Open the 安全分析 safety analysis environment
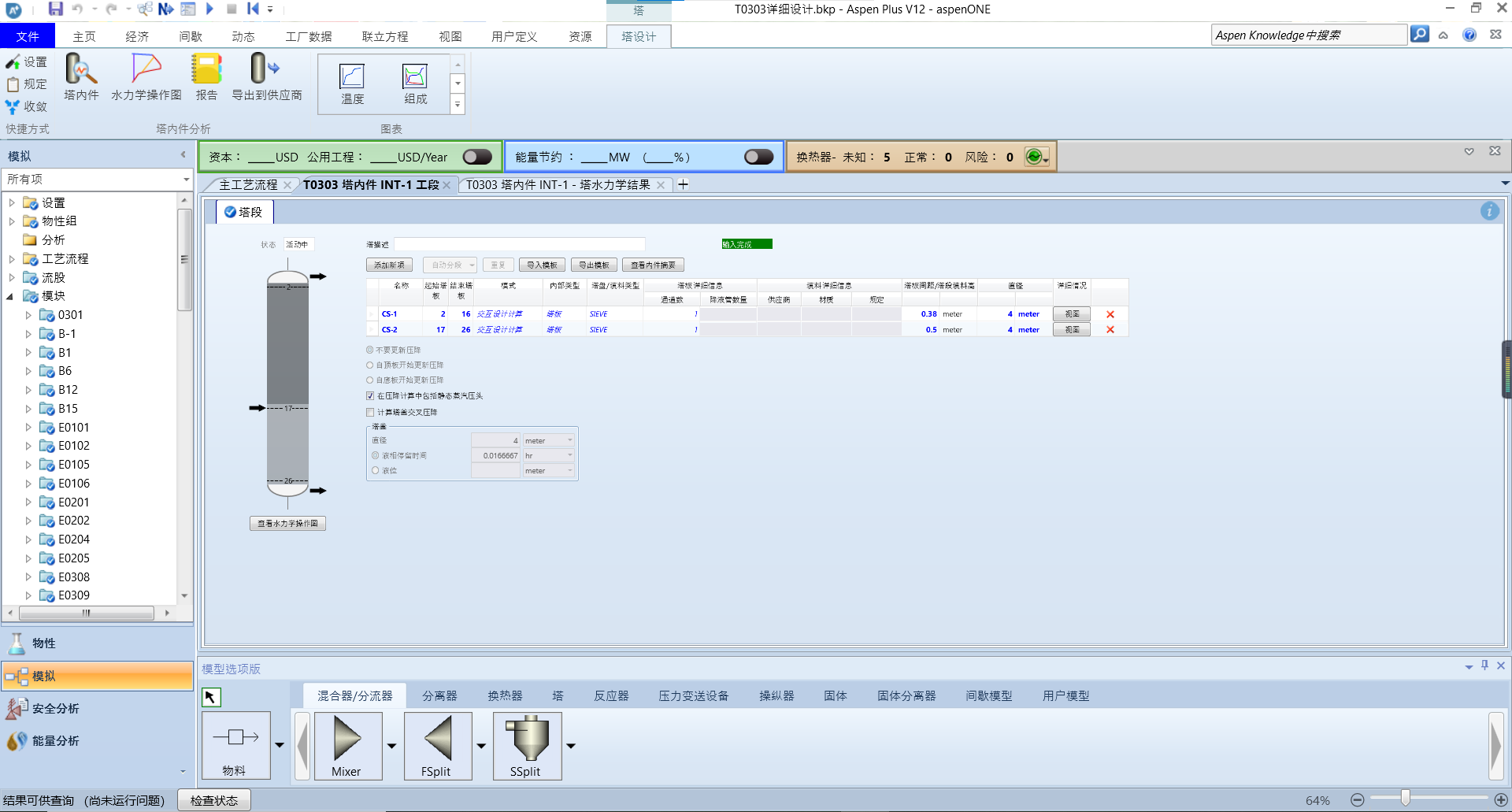The width and height of the screenshot is (1512, 812). 98,709
